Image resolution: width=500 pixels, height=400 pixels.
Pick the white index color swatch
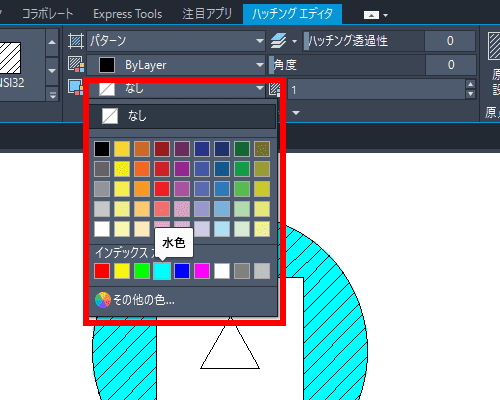[x=222, y=271]
